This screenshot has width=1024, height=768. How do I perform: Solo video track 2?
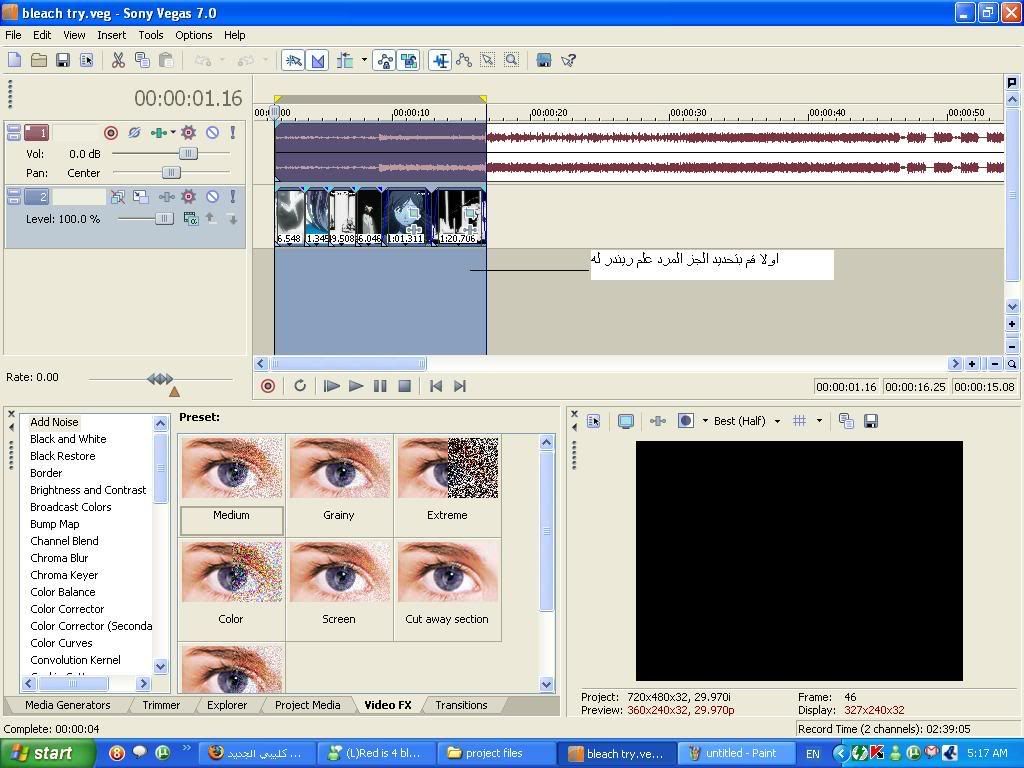coord(232,197)
